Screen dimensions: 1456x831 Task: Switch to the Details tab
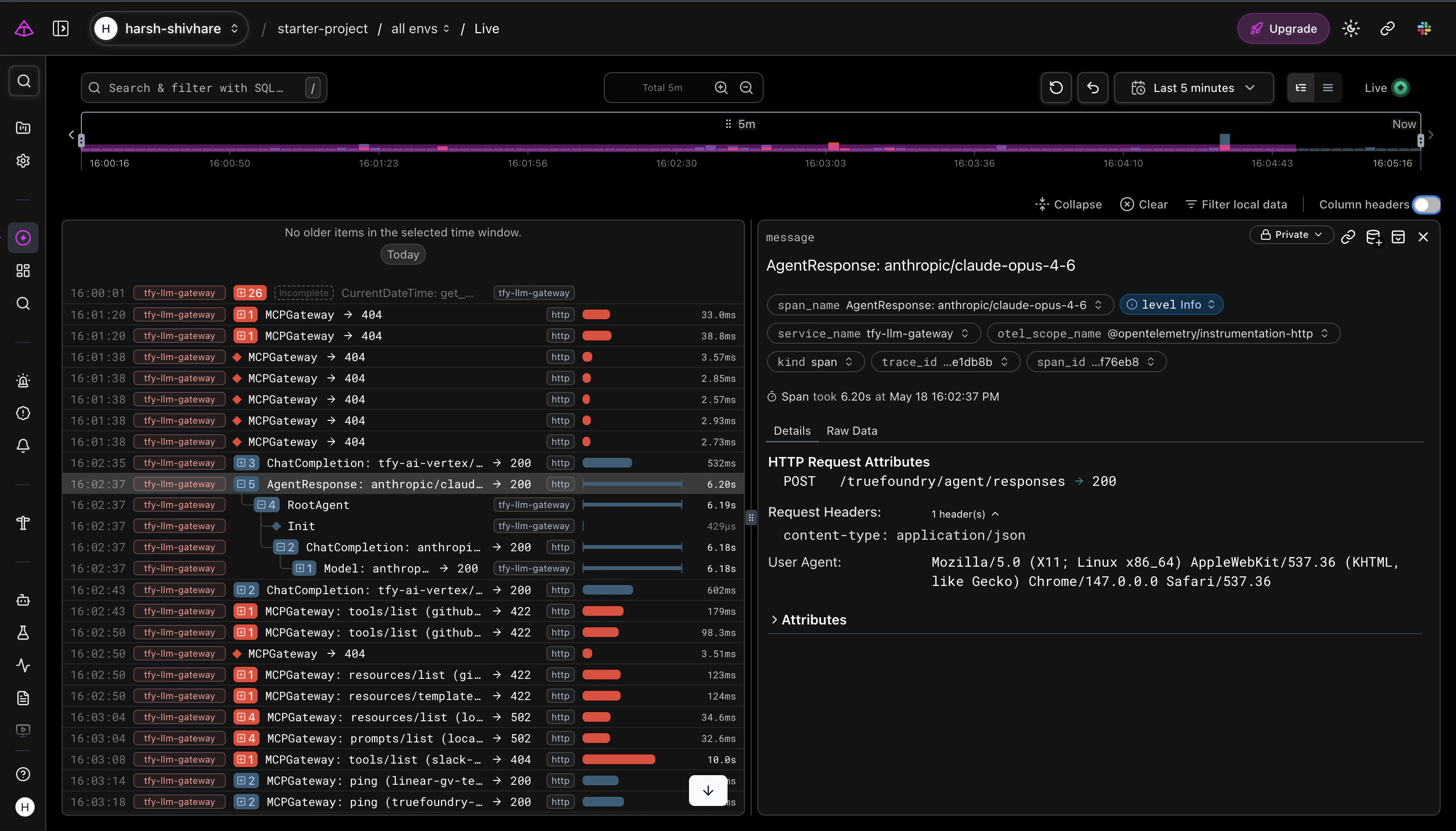pos(792,431)
